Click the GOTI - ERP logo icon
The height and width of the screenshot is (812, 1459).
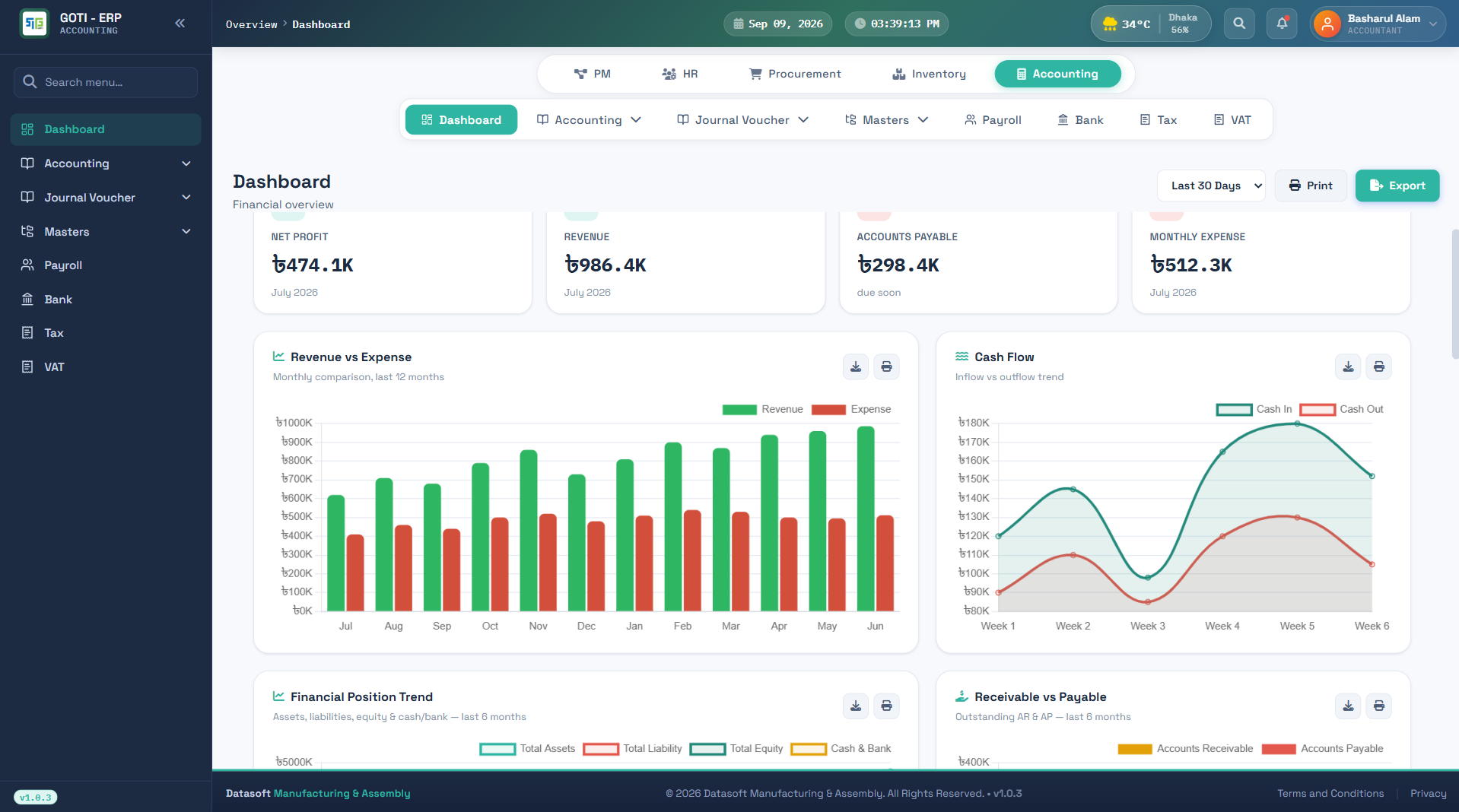(x=34, y=24)
